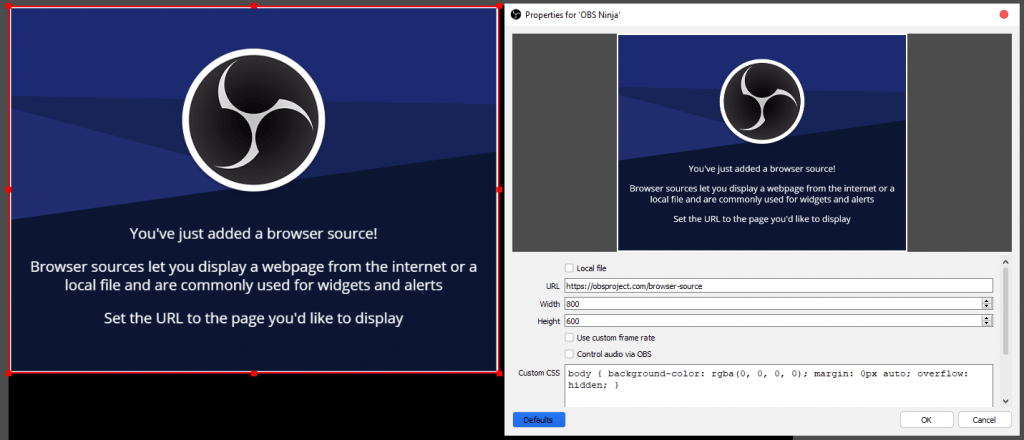
Task: Decrease the Width value with the down arrow
Action: click(x=987, y=306)
